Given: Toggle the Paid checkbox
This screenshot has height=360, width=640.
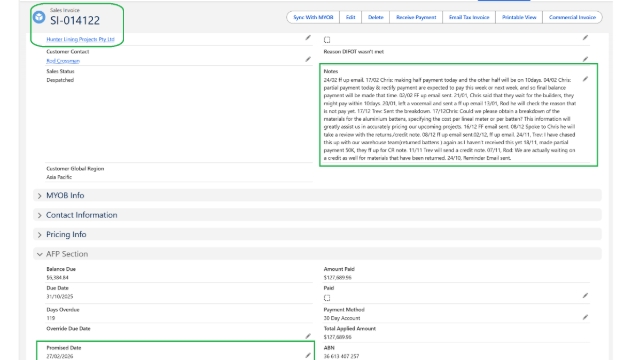Looking at the screenshot, I should click(327, 298).
